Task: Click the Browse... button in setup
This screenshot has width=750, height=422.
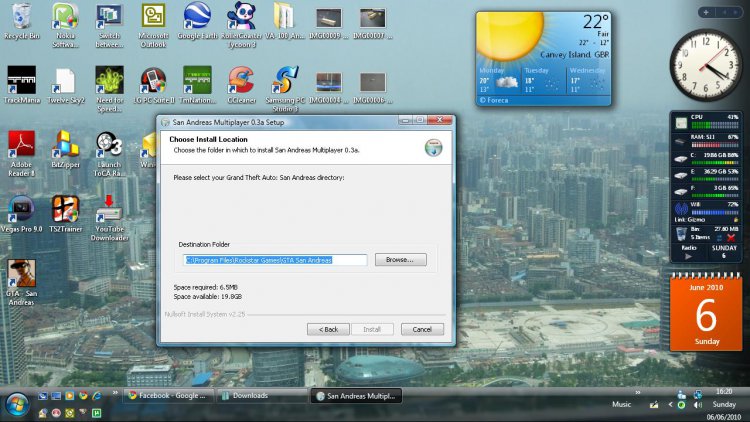Action: coord(400,260)
